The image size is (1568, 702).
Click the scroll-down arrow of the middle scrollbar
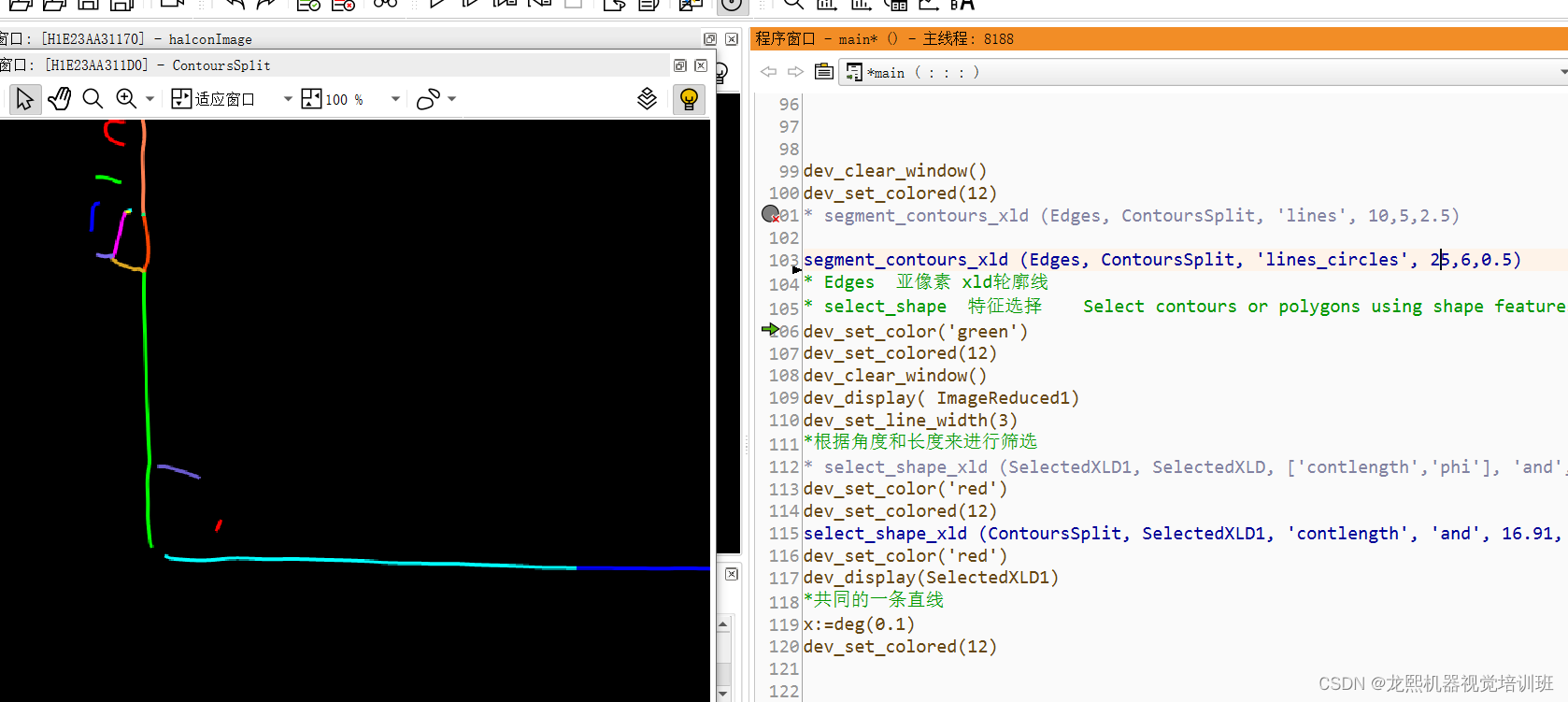point(723,695)
